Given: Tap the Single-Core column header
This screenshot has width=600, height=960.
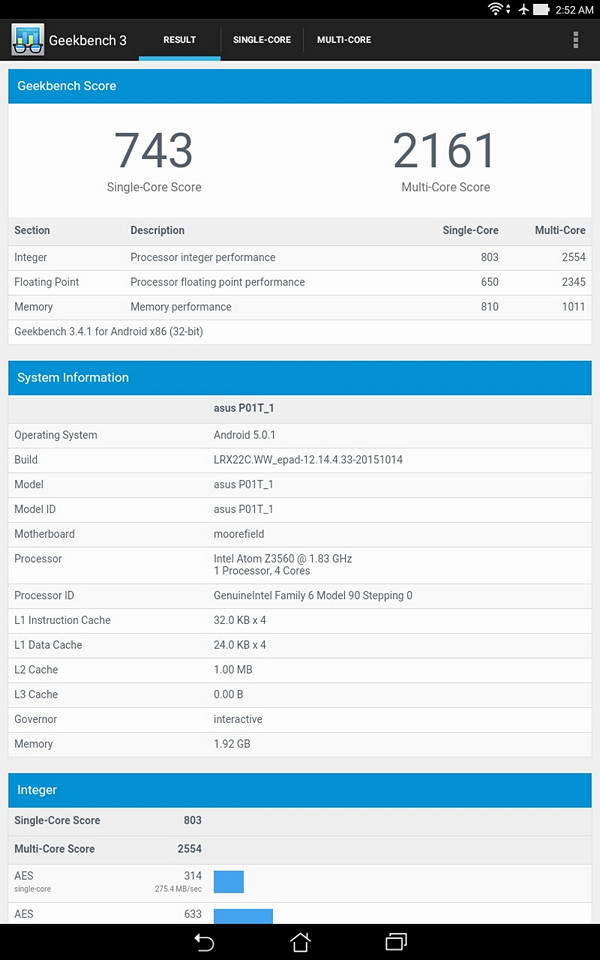Looking at the screenshot, I should pyautogui.click(x=470, y=231).
